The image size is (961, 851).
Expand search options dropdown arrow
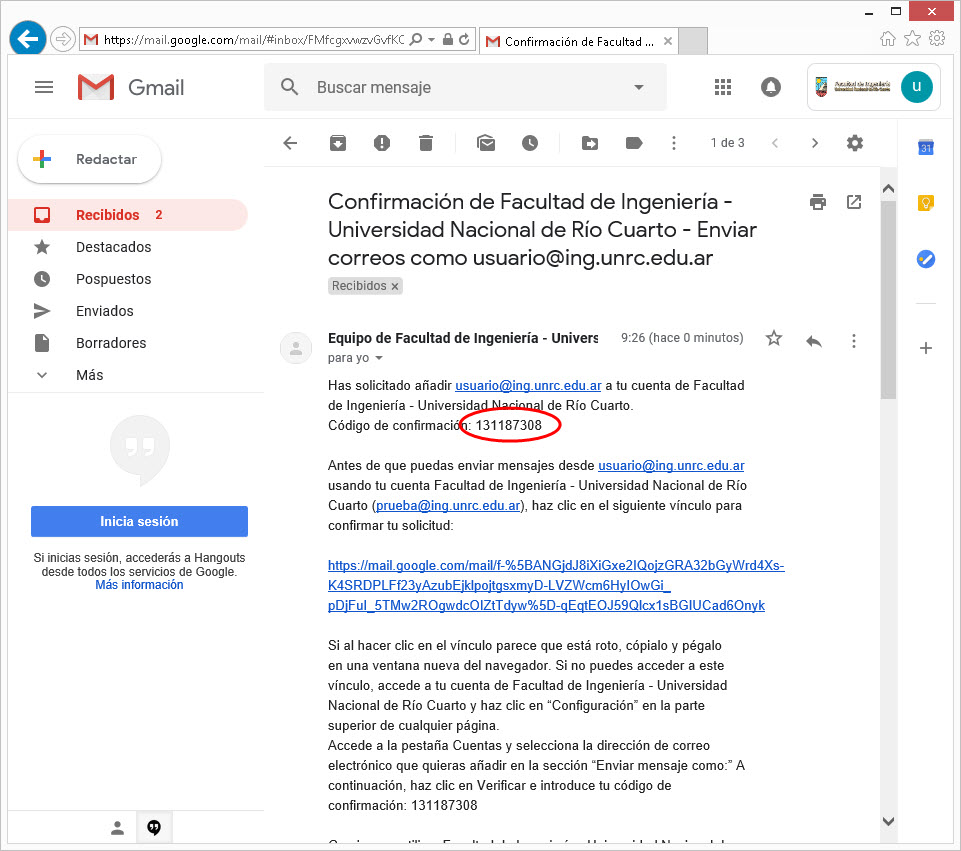[639, 88]
